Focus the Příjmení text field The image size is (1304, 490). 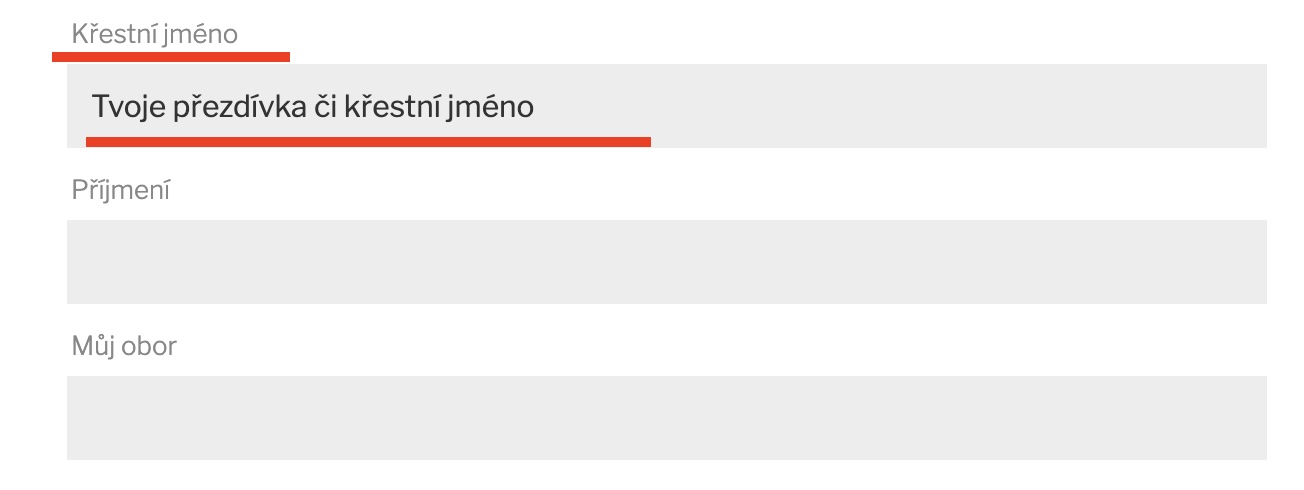coord(667,262)
